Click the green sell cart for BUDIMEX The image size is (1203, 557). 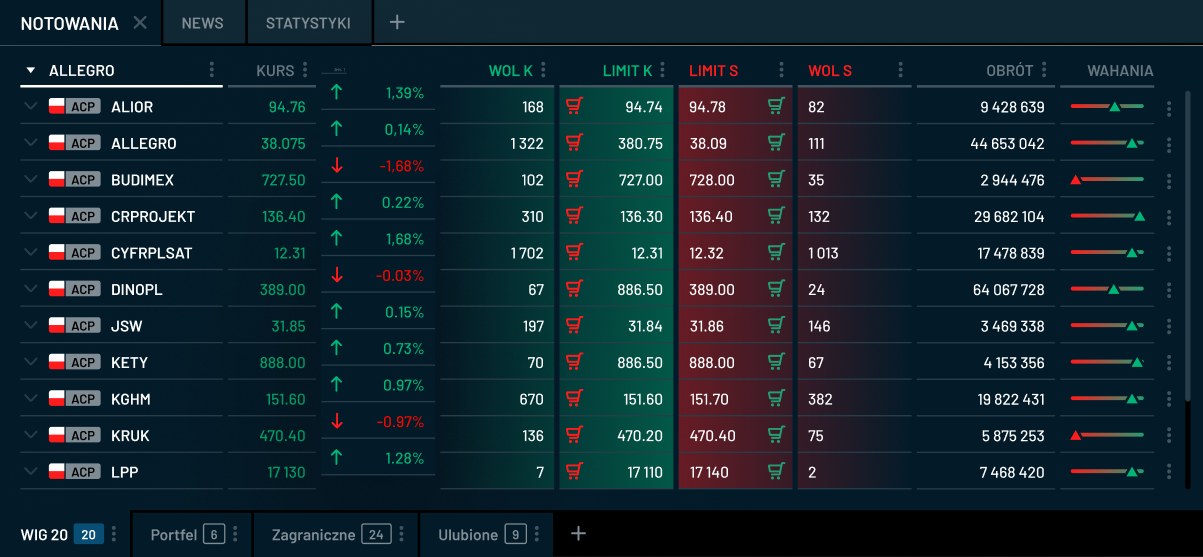pos(776,180)
